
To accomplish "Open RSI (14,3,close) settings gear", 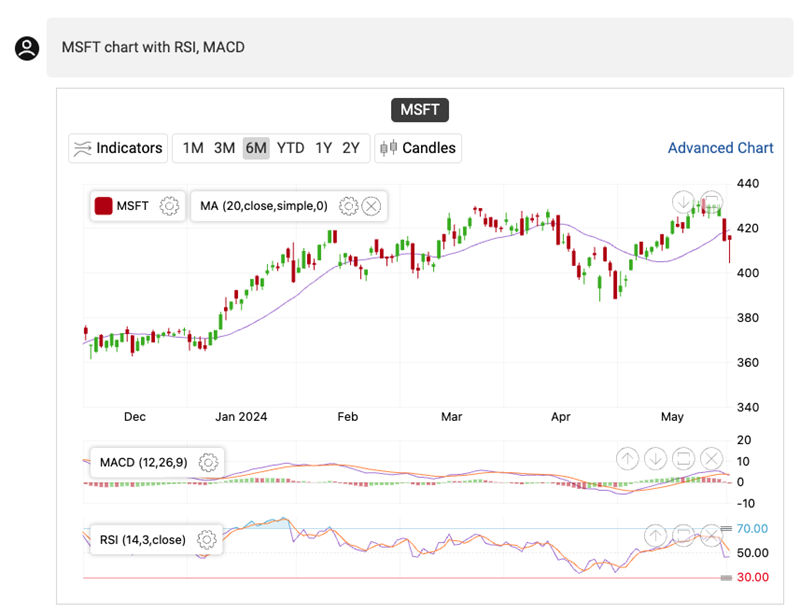I will [x=207, y=539].
